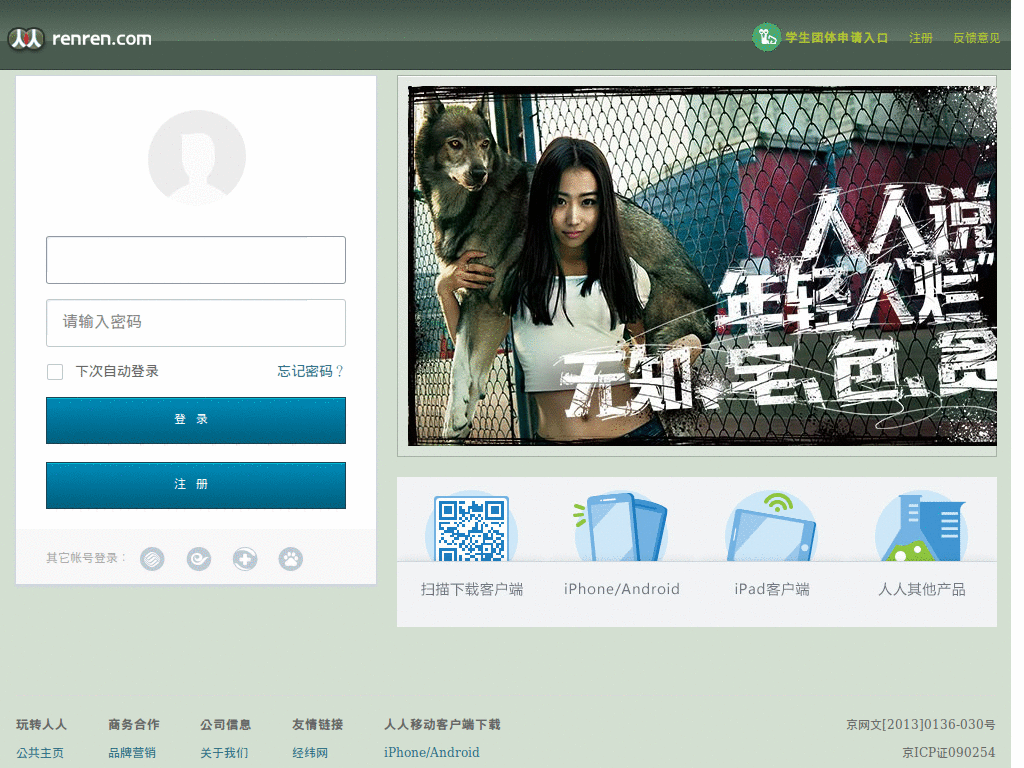The height and width of the screenshot is (768, 1024).
Task: Open the student group application icon
Action: pyautogui.click(x=766, y=37)
